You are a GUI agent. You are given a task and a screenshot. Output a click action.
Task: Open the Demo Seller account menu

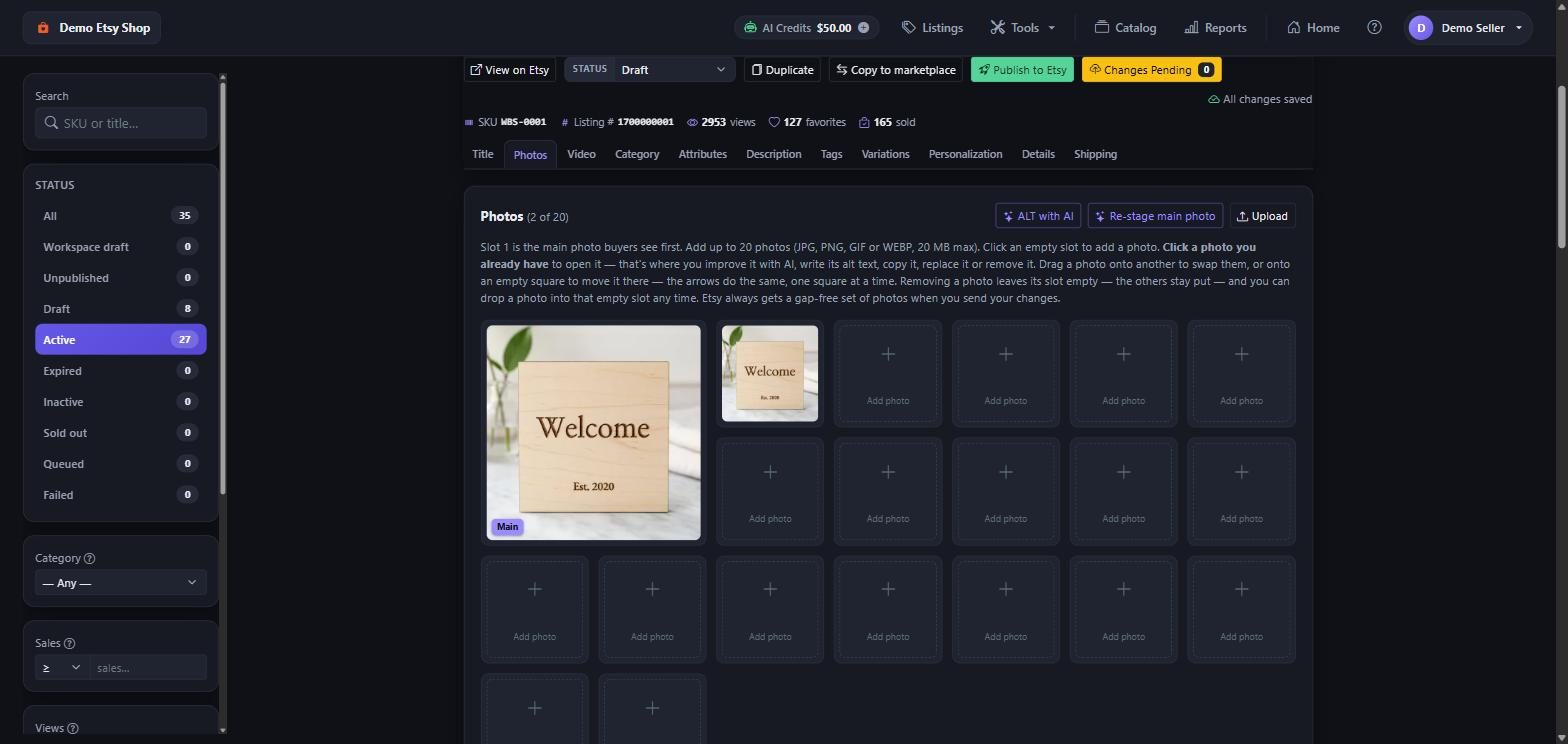pos(1467,28)
